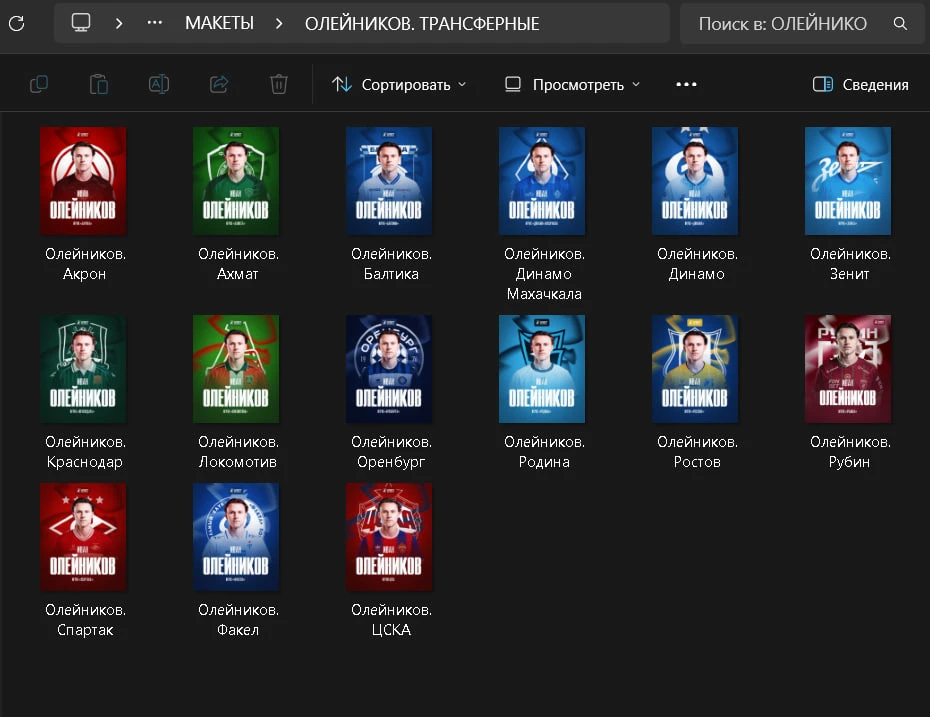Click the rename icon in toolbar
930x717 pixels.
(x=159, y=84)
